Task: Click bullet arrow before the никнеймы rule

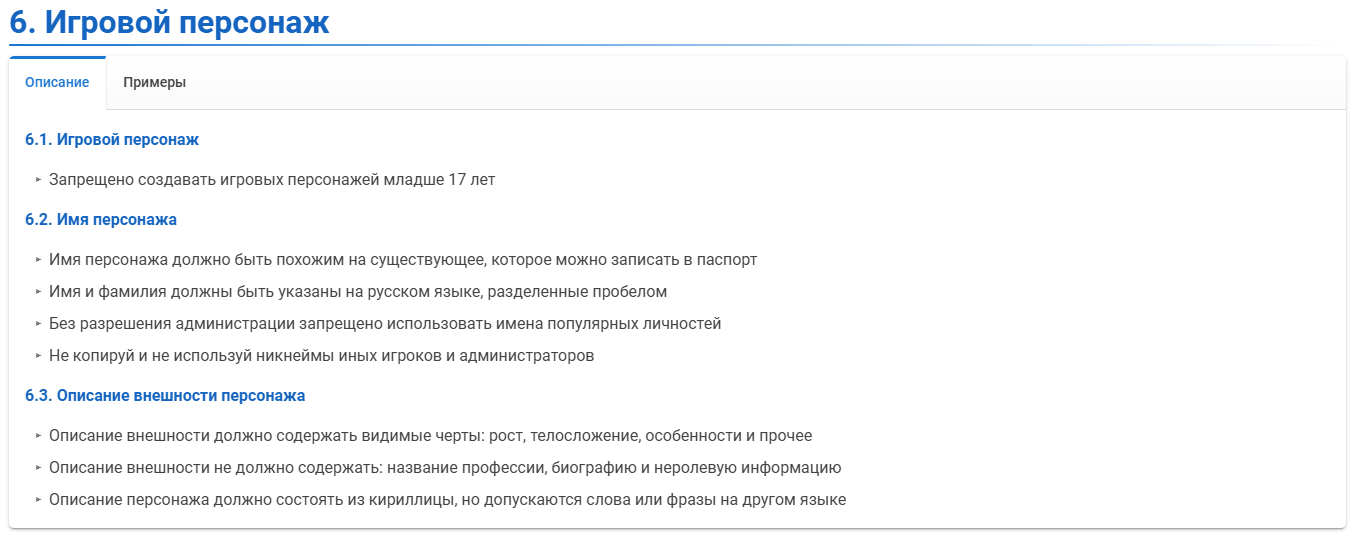Action: tap(38, 356)
